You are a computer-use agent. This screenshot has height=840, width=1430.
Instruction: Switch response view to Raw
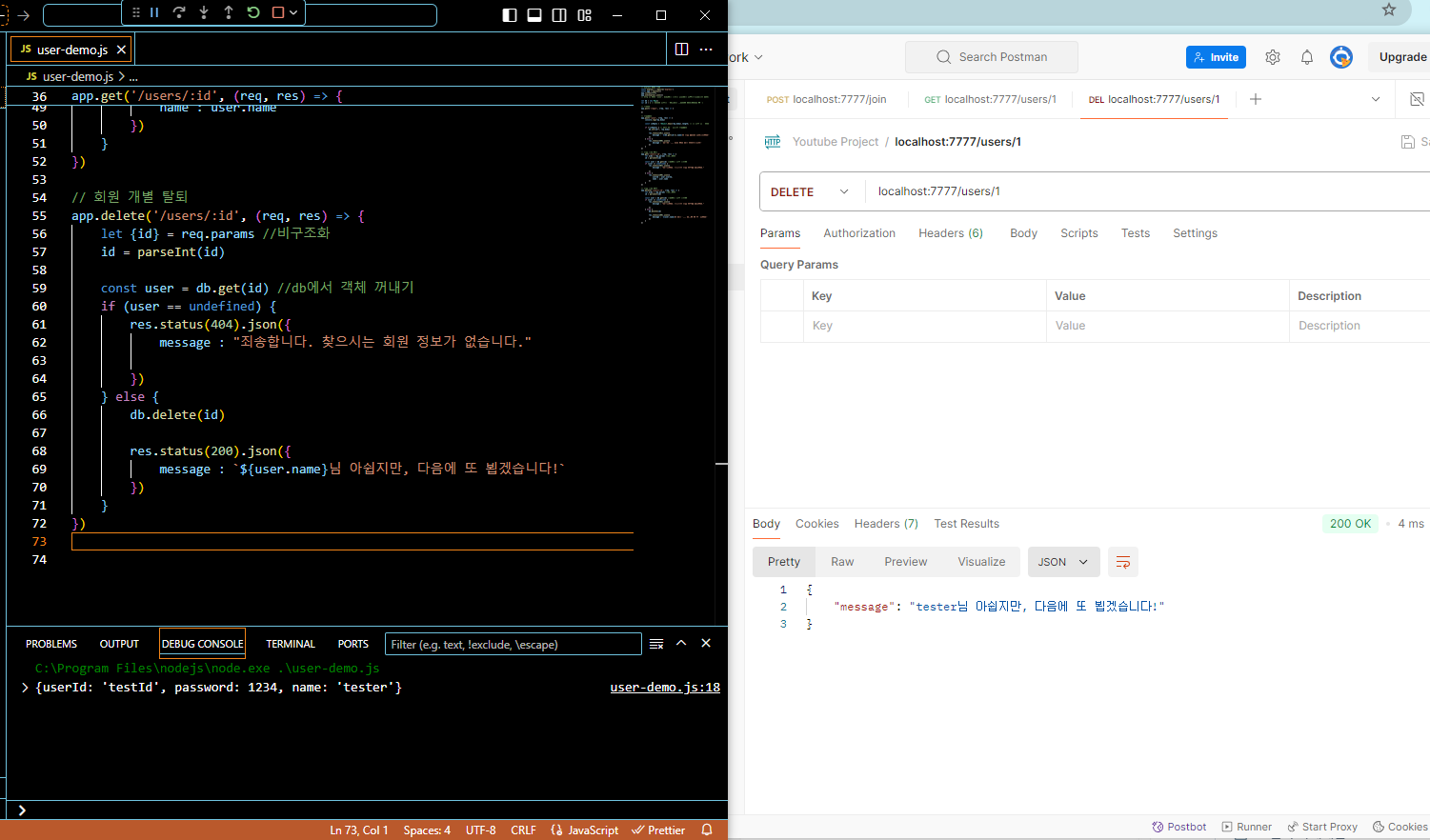[842, 562]
